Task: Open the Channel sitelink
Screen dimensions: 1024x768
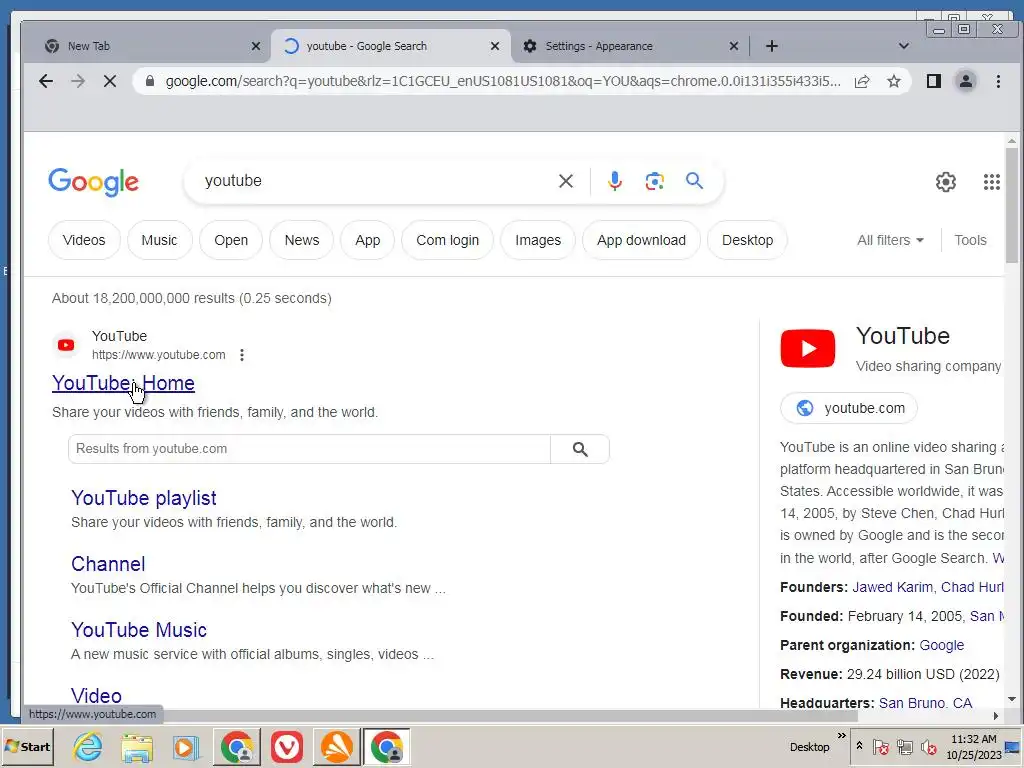Action: click(x=108, y=564)
